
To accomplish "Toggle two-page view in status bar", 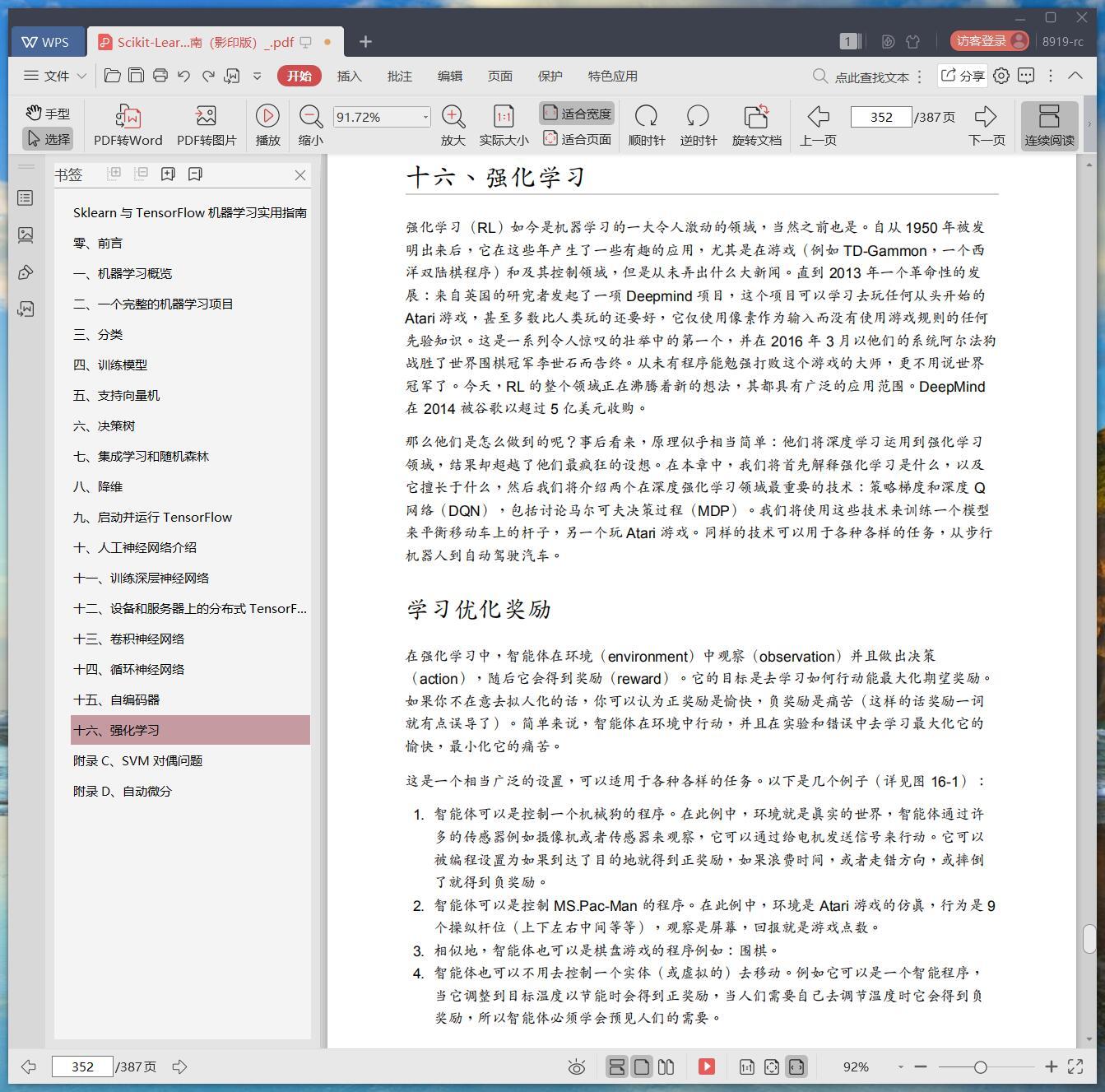I will point(666,1066).
